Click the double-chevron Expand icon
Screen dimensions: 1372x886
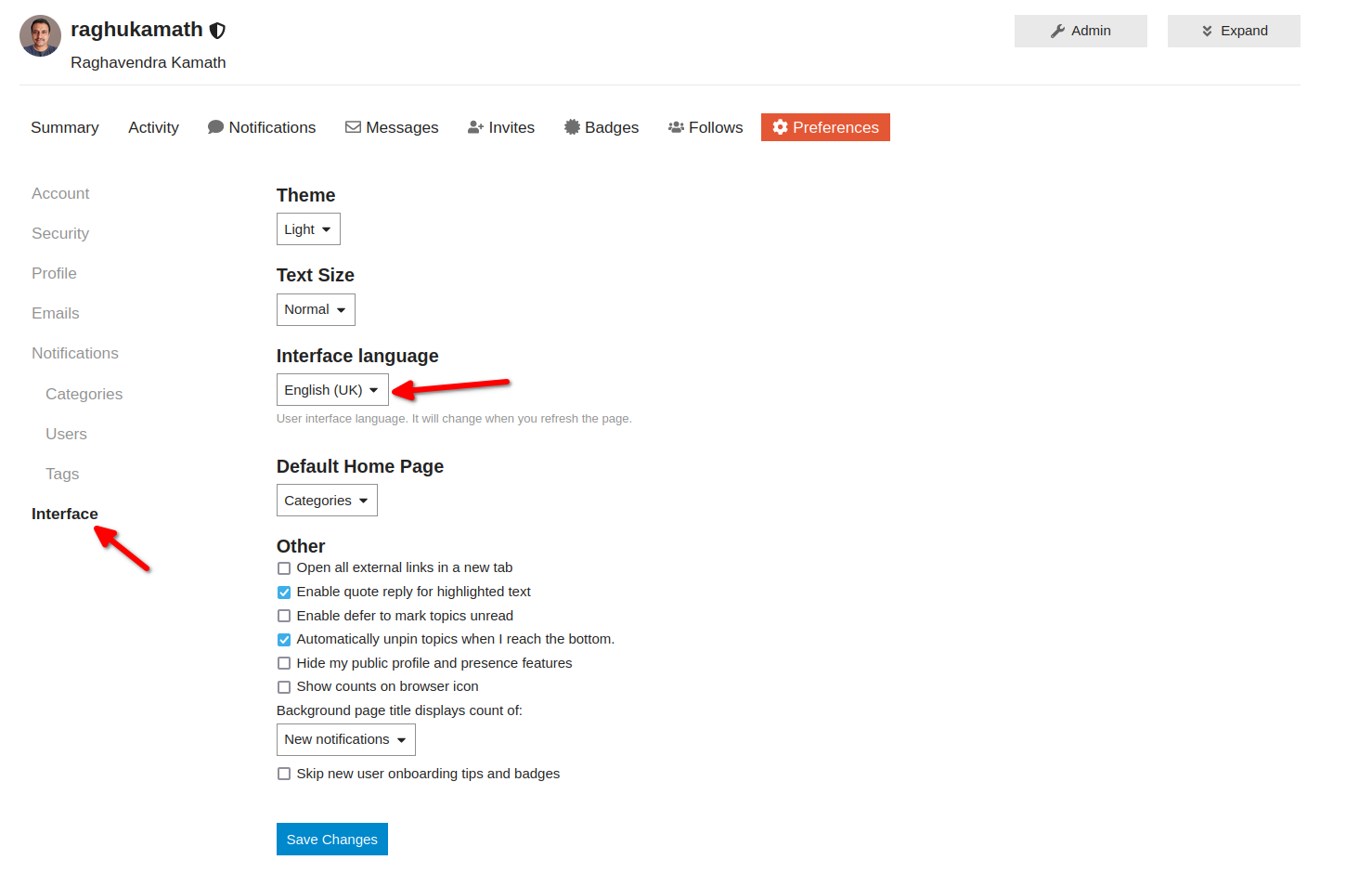tap(1207, 31)
